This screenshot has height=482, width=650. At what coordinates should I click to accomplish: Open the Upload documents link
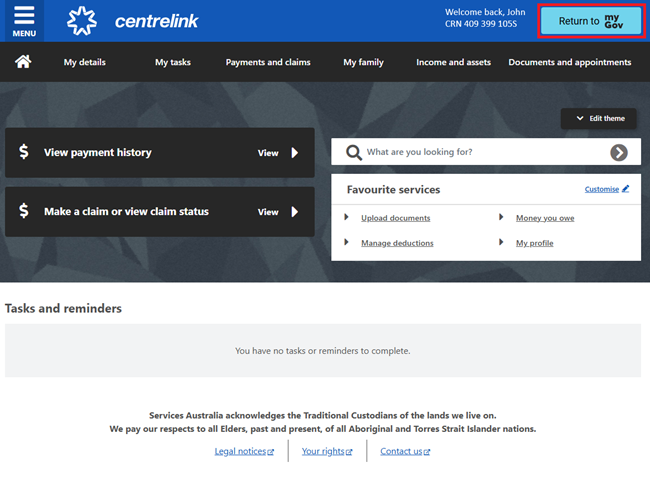(395, 218)
